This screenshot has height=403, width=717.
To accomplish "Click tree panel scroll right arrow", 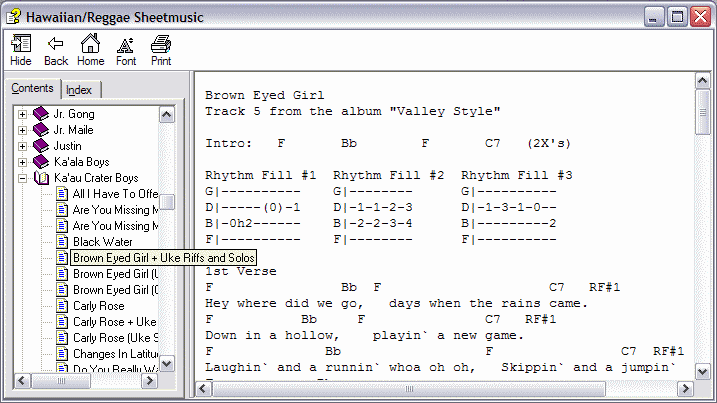I will [149, 381].
